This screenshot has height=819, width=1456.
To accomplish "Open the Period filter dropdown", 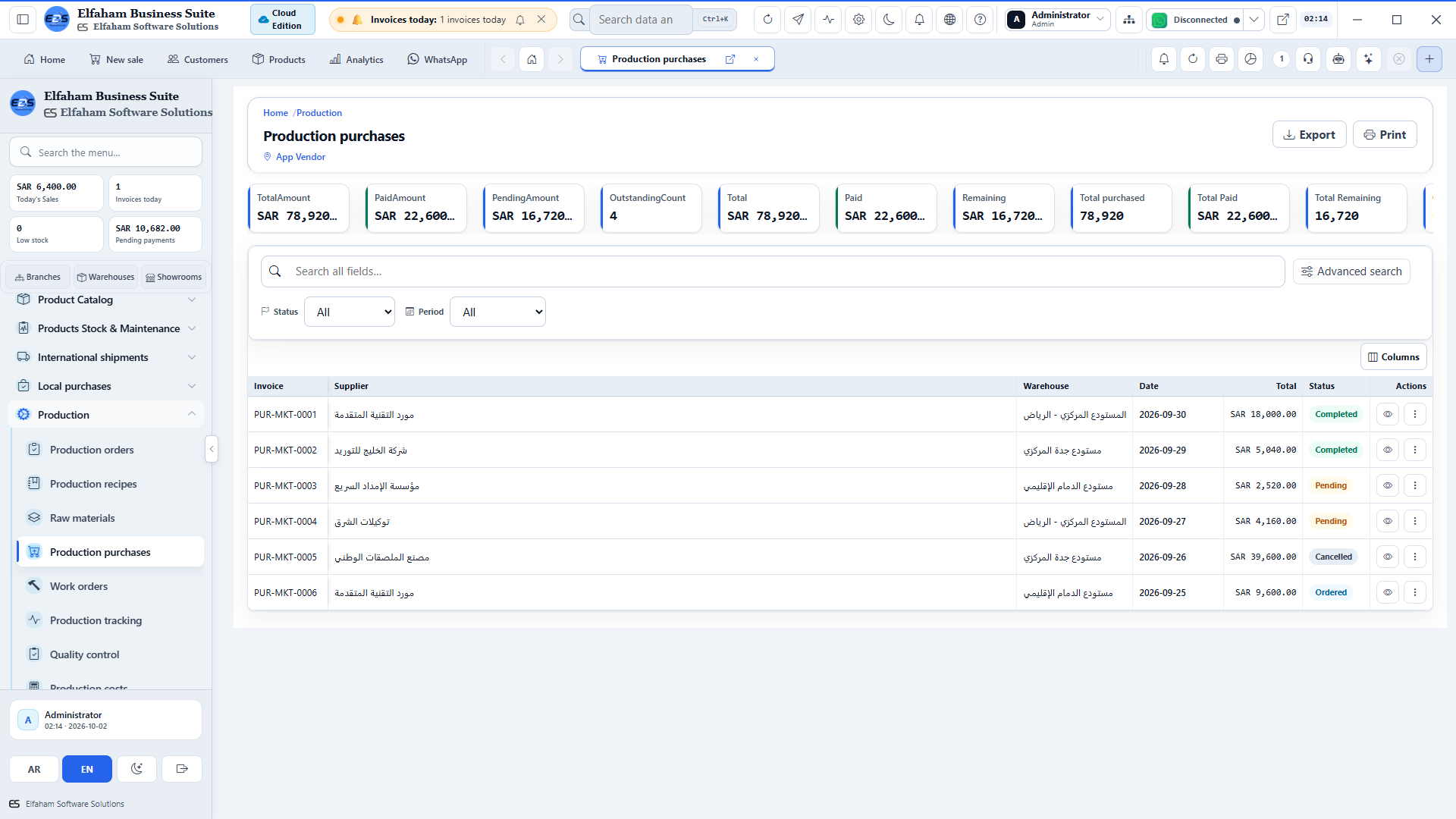I will [497, 312].
